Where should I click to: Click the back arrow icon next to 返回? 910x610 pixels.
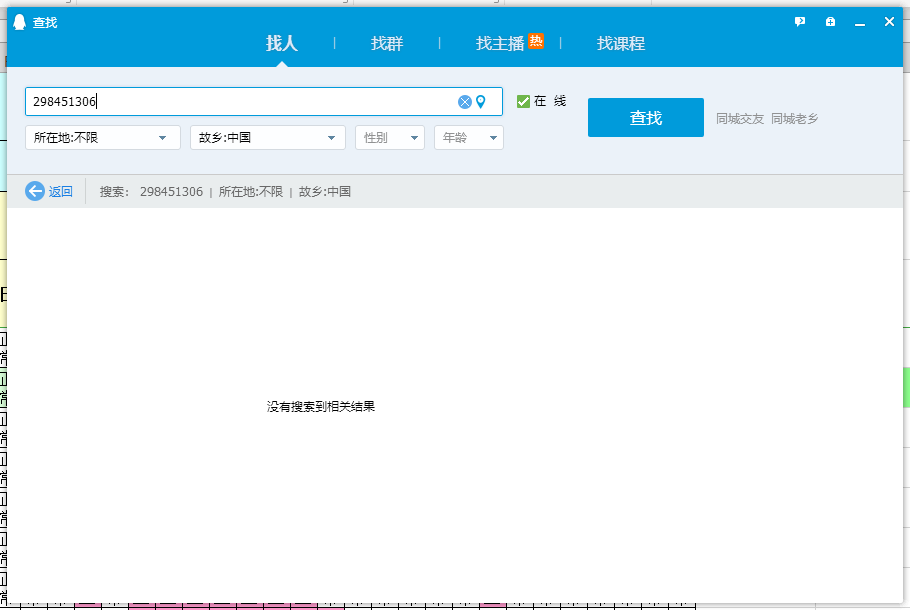click(x=35, y=191)
